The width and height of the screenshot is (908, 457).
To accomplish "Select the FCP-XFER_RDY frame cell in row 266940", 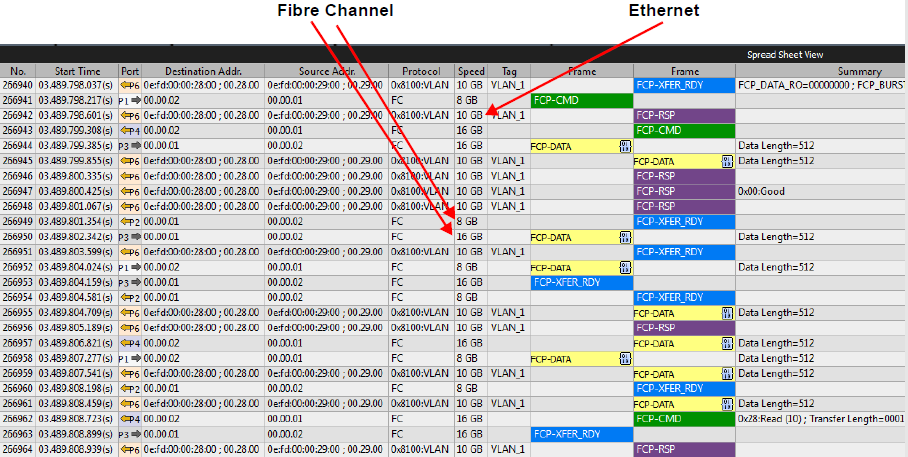I will [x=684, y=86].
